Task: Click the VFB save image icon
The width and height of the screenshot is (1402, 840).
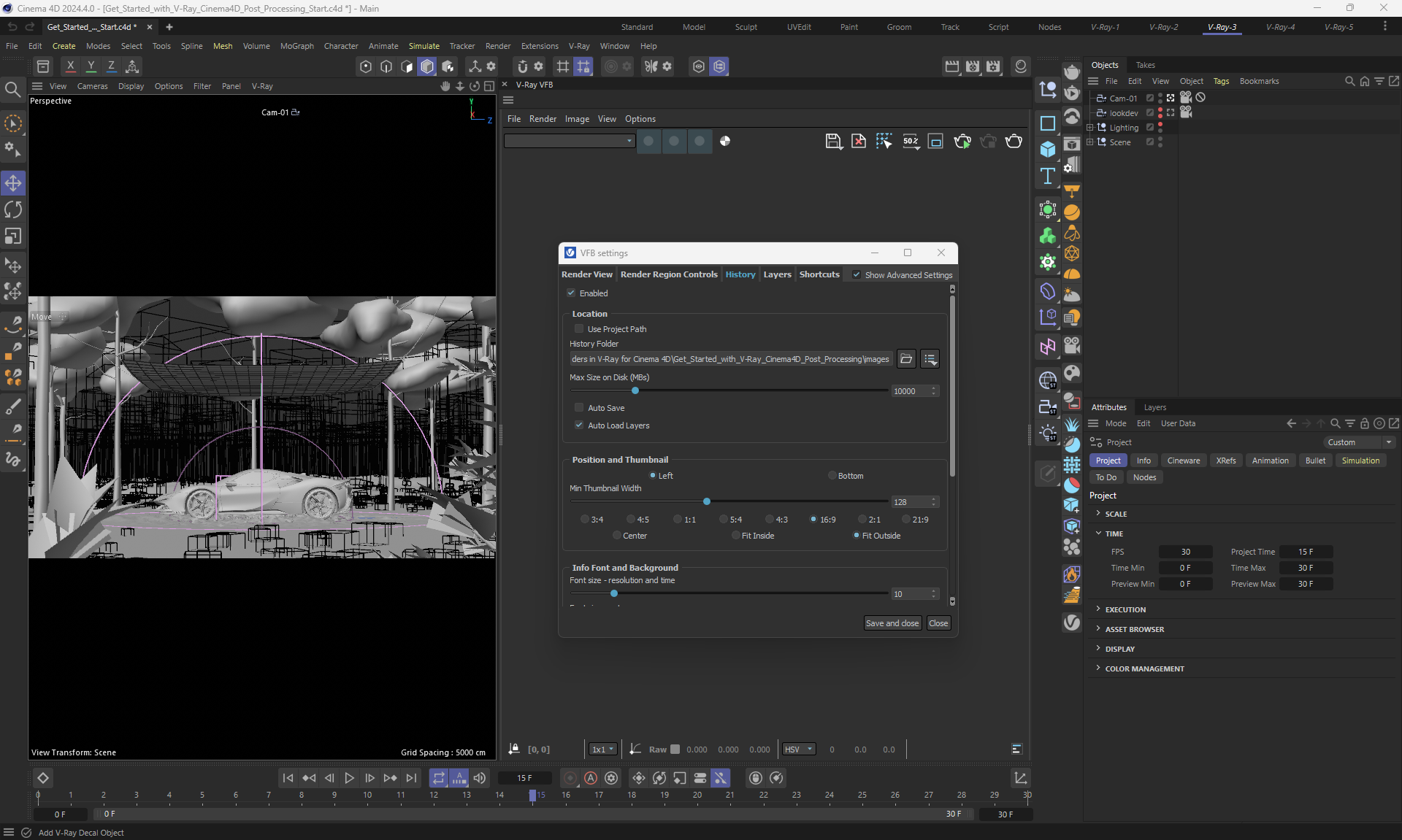Action: tap(833, 142)
